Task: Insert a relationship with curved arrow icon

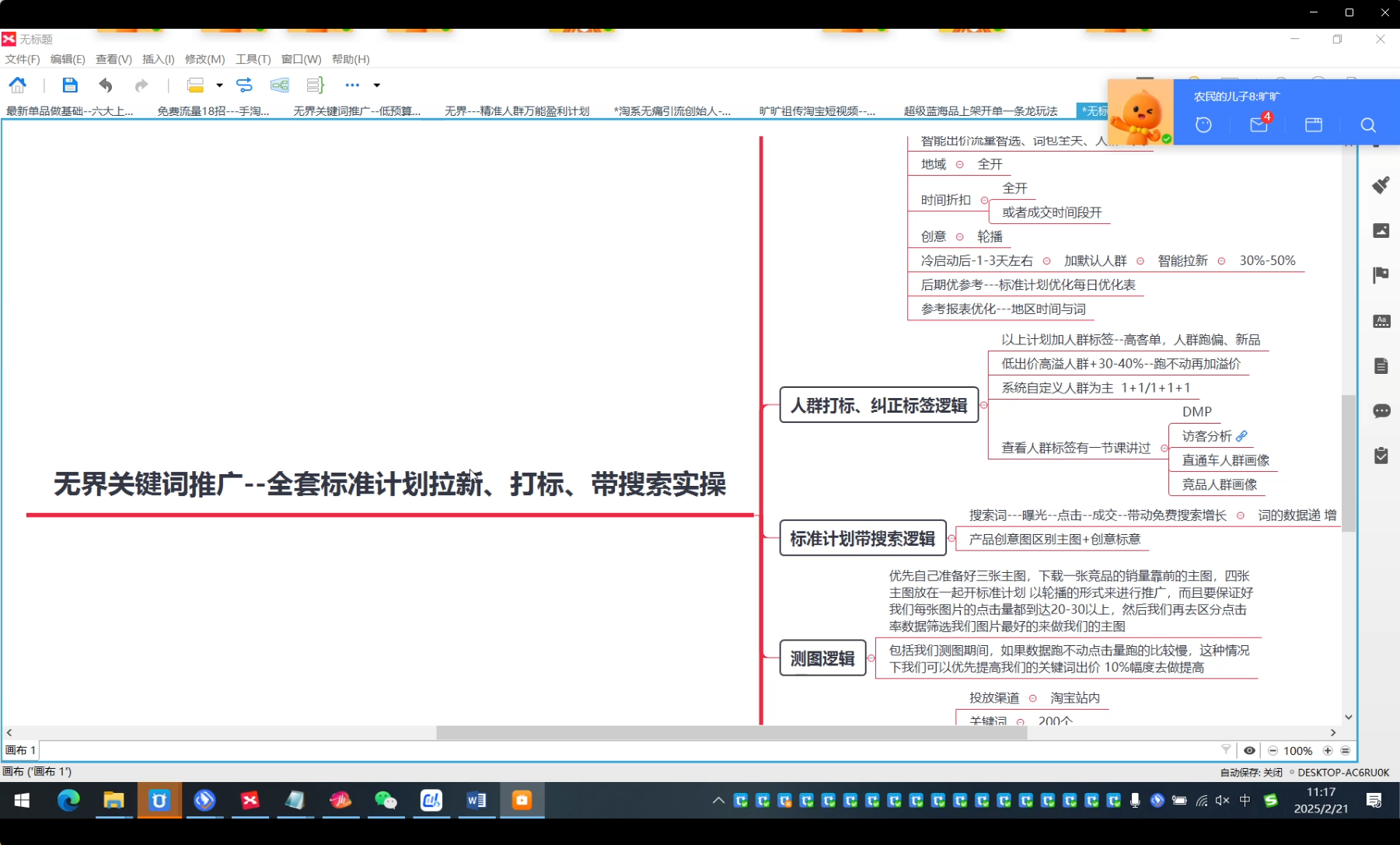Action: coord(244,85)
